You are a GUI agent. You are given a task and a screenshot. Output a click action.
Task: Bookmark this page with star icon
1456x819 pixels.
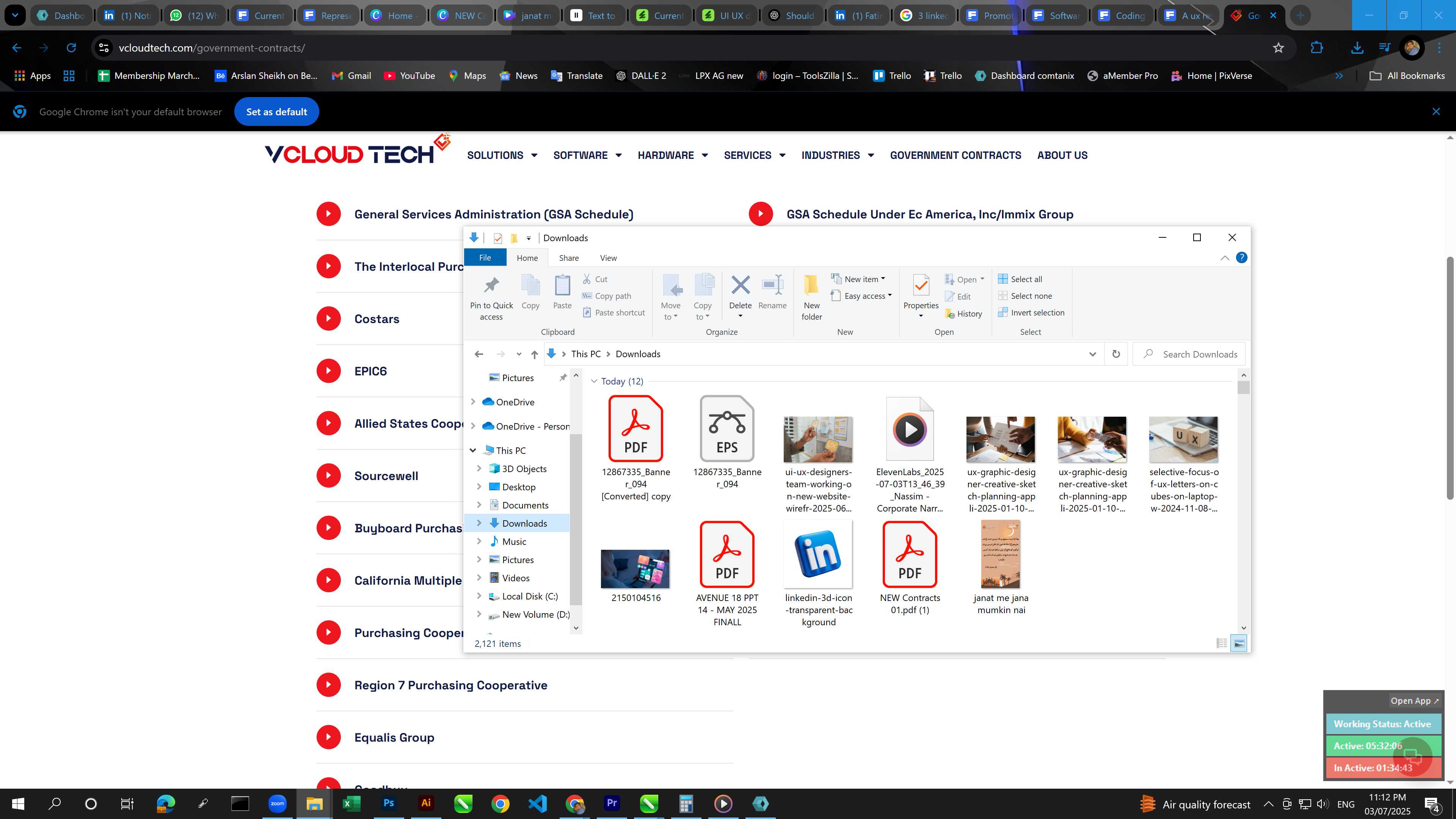click(x=1279, y=48)
